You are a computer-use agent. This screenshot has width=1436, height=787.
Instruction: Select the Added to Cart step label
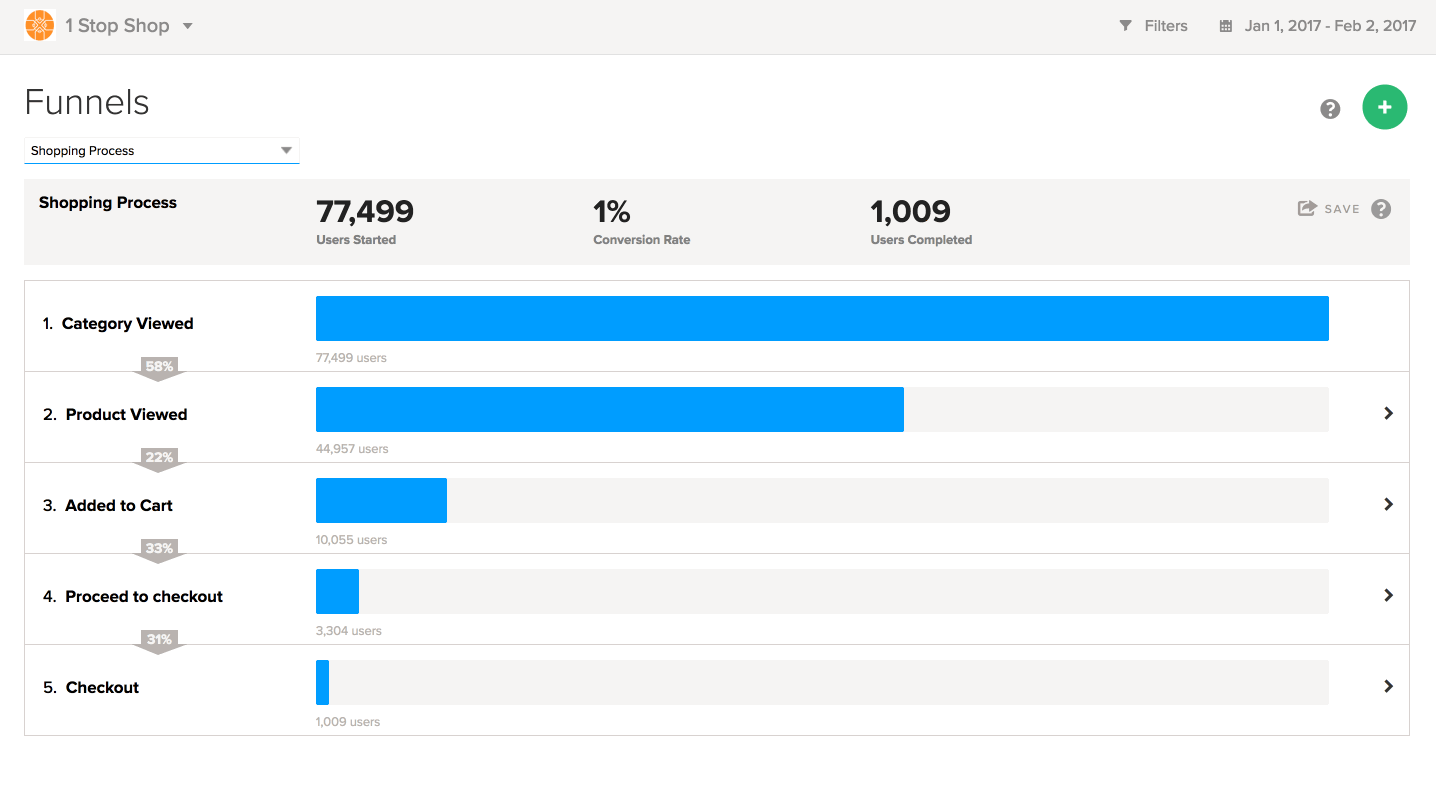tap(118, 505)
